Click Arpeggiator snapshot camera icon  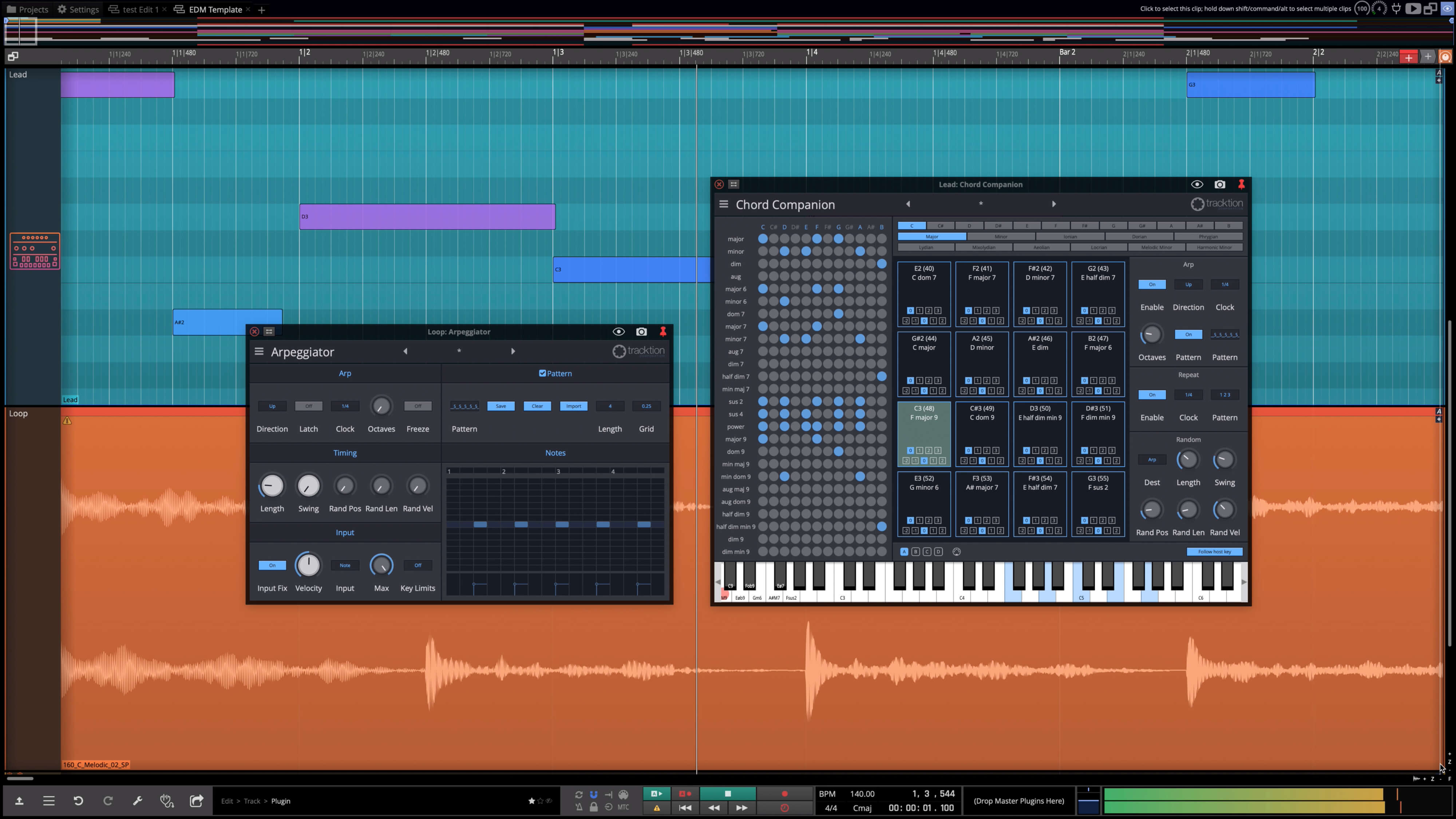641,332
